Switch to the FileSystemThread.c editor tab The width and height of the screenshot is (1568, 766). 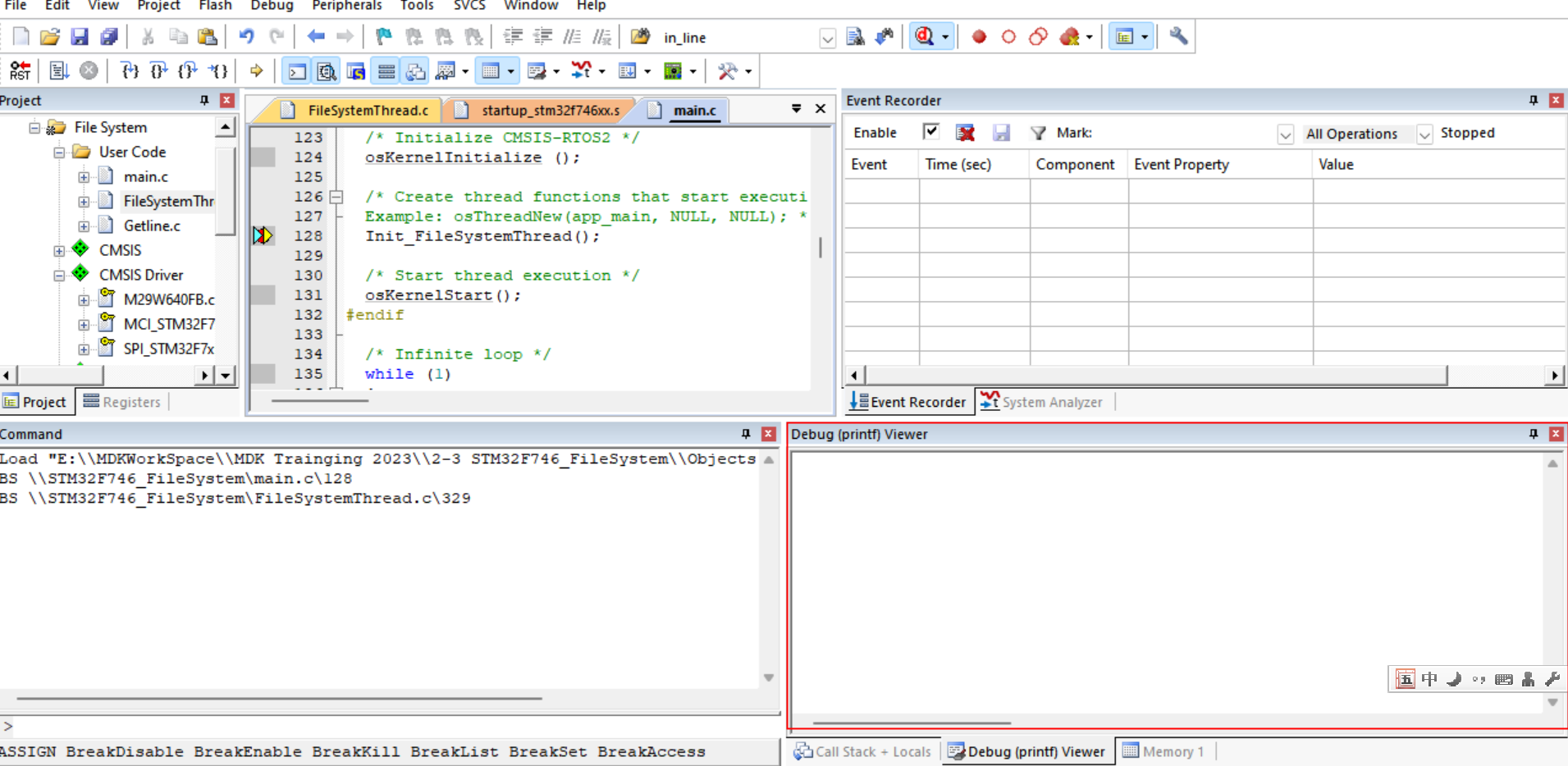[x=367, y=110]
